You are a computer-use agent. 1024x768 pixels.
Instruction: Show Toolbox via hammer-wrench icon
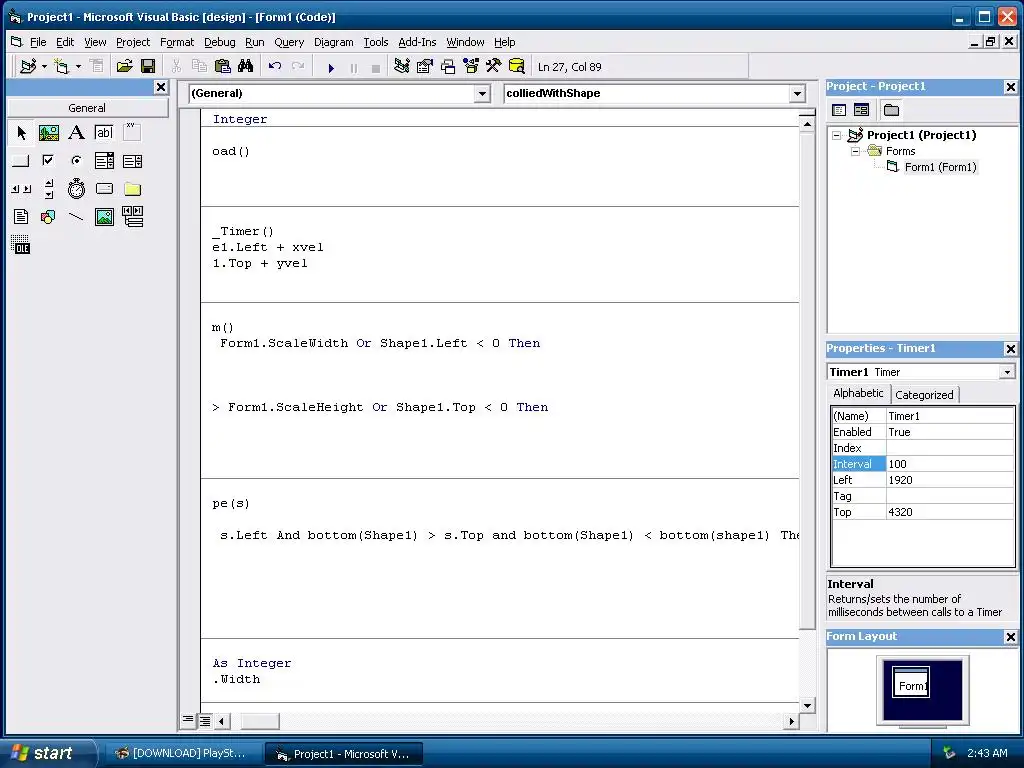(x=493, y=66)
